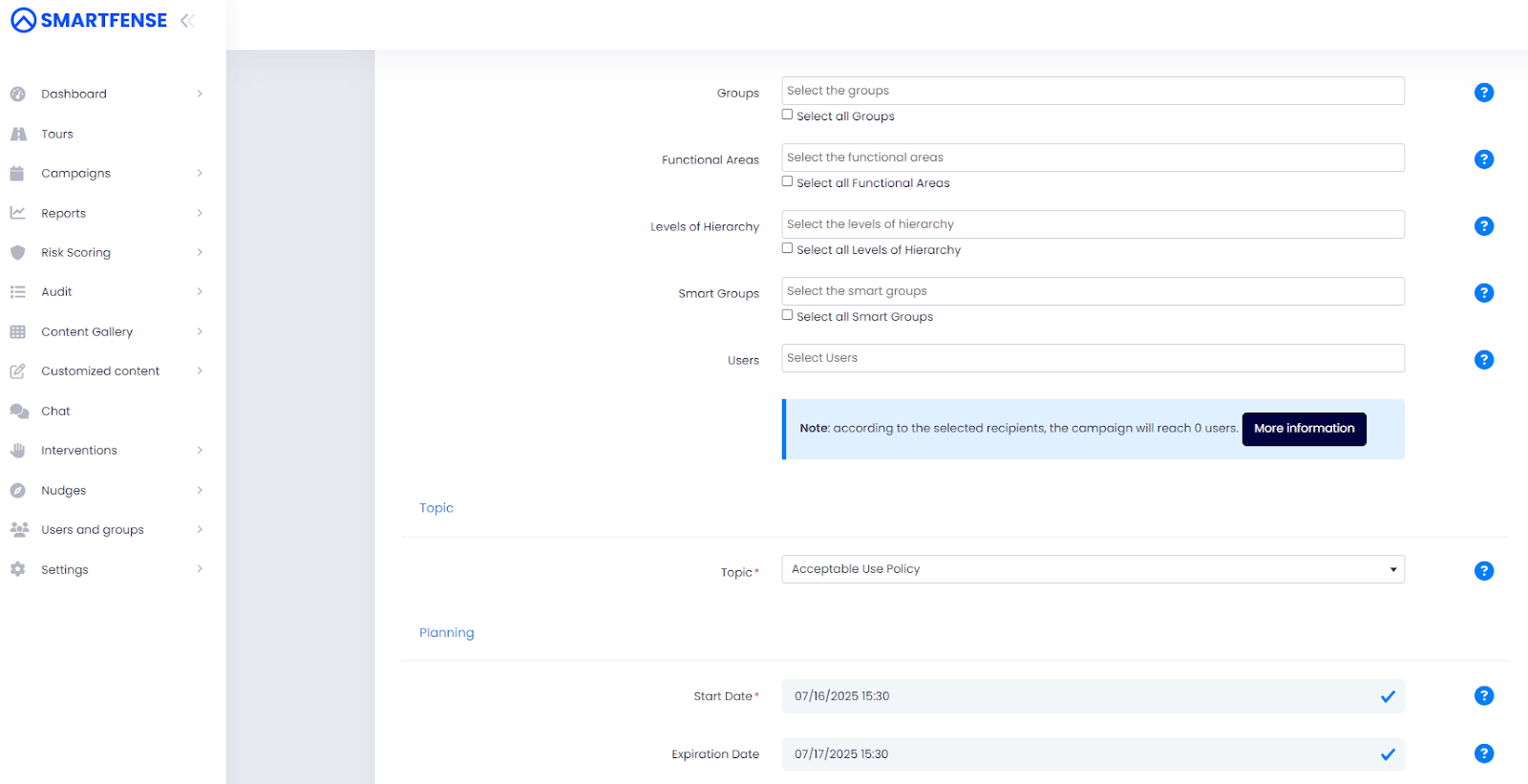Image resolution: width=1528 pixels, height=784 pixels.
Task: Click Select the functional areas field
Action: 1093,158
